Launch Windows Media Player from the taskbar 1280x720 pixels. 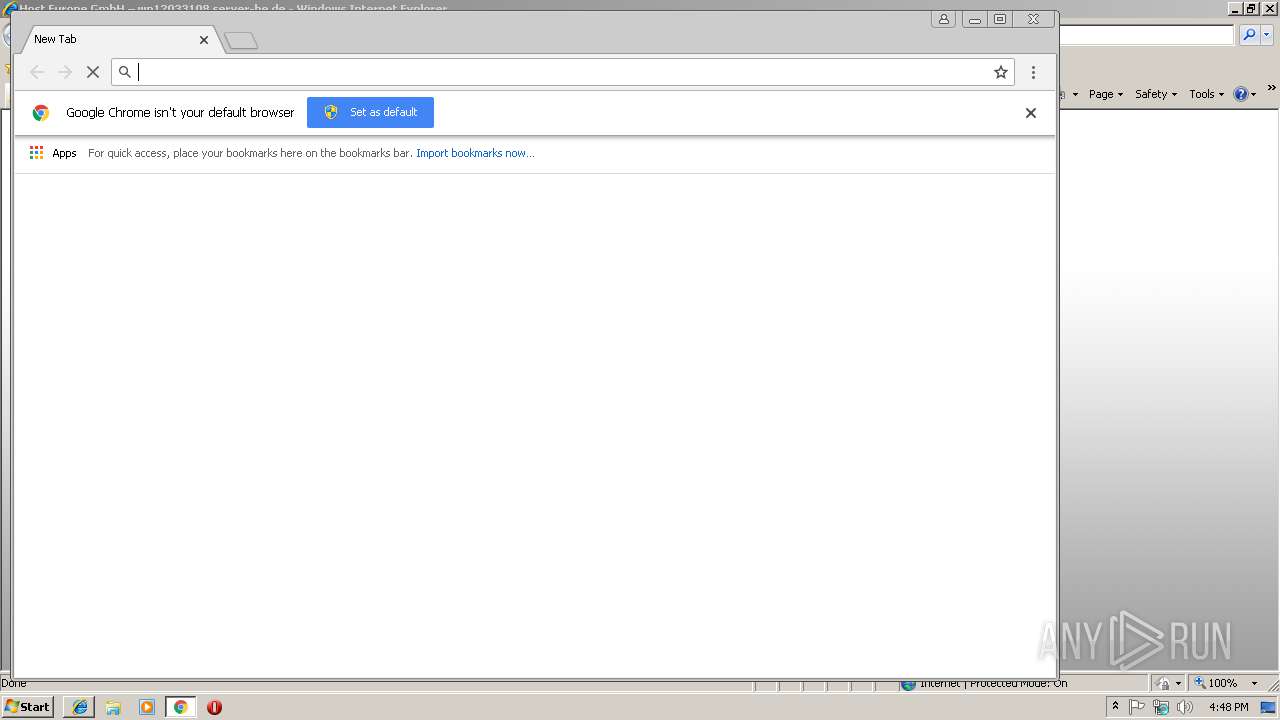147,707
